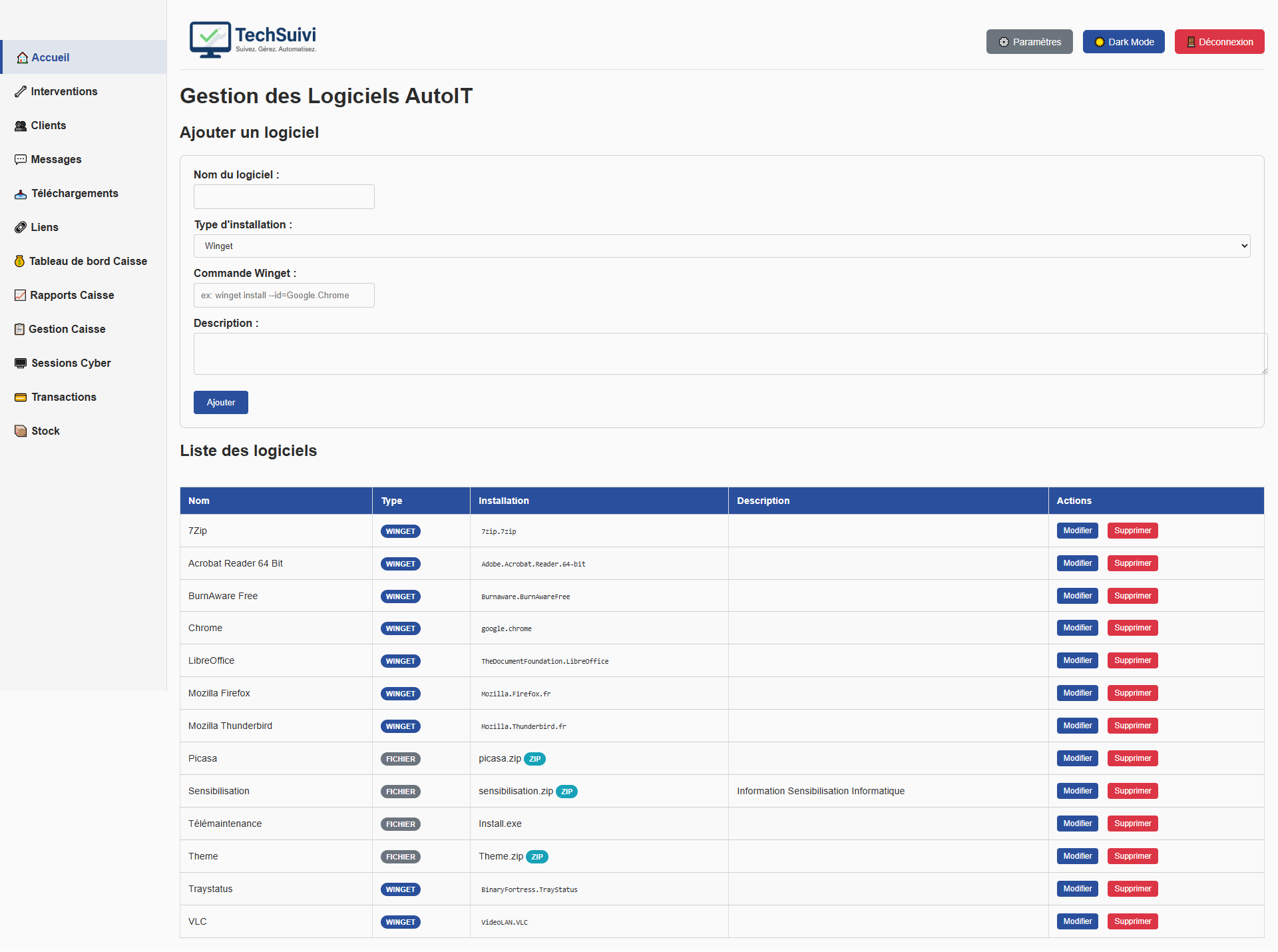This screenshot has height=952, width=1278.
Task: Click the TechSuivi logo
Action: [x=253, y=40]
